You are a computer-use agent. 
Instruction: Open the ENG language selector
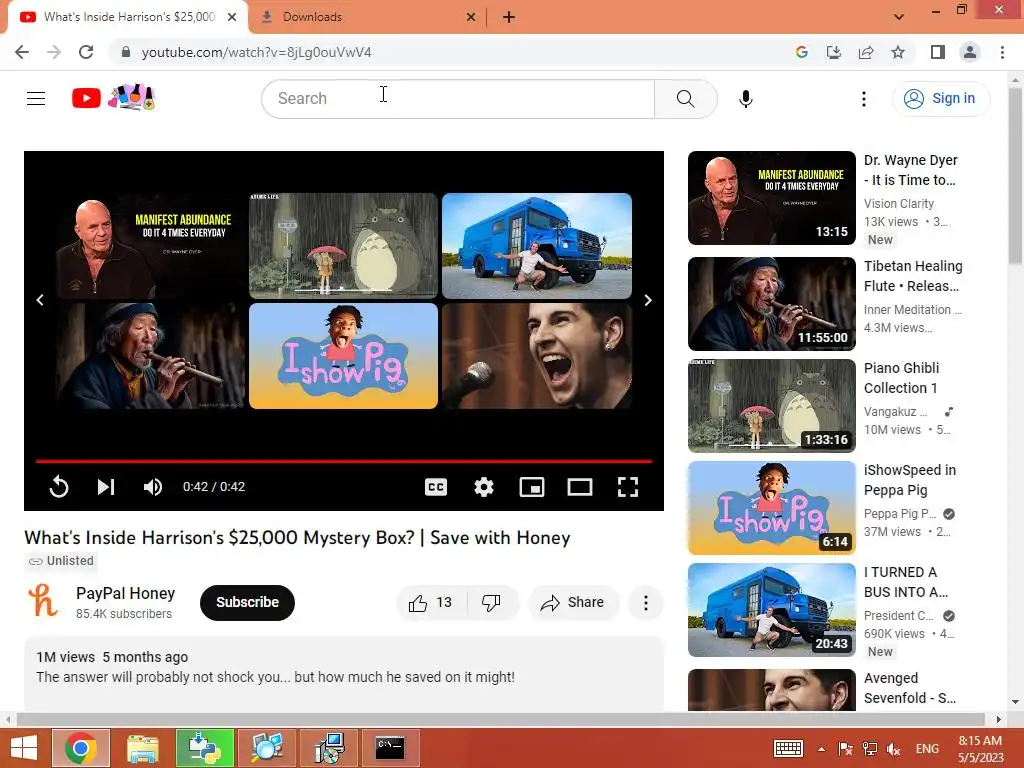(927, 749)
